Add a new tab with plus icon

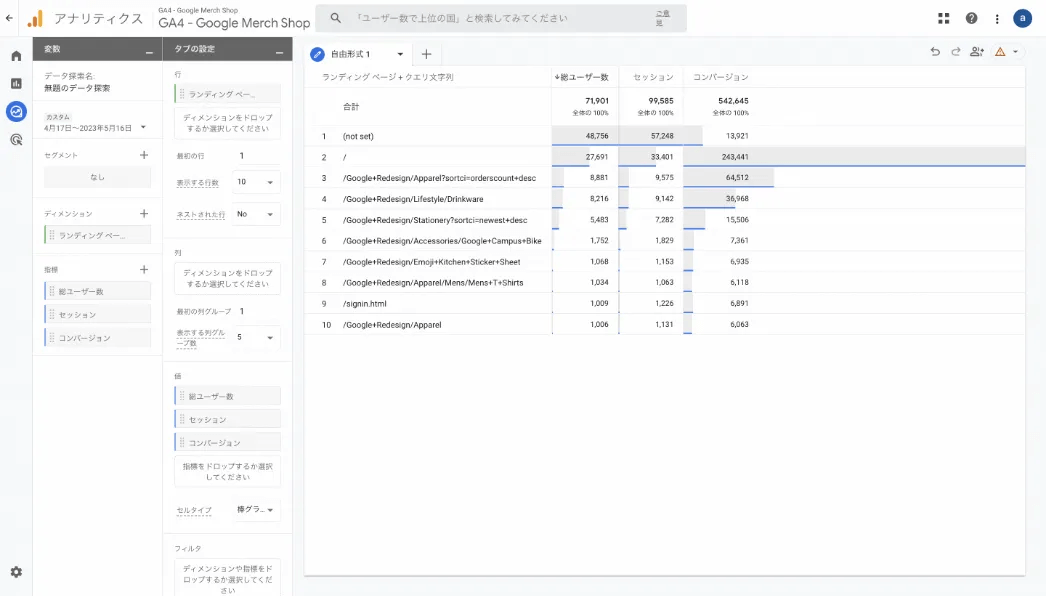[426, 54]
